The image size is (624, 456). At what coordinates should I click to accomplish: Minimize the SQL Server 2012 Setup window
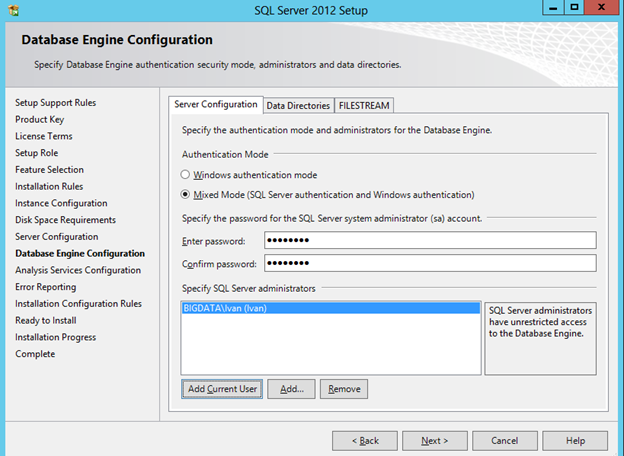click(548, 8)
